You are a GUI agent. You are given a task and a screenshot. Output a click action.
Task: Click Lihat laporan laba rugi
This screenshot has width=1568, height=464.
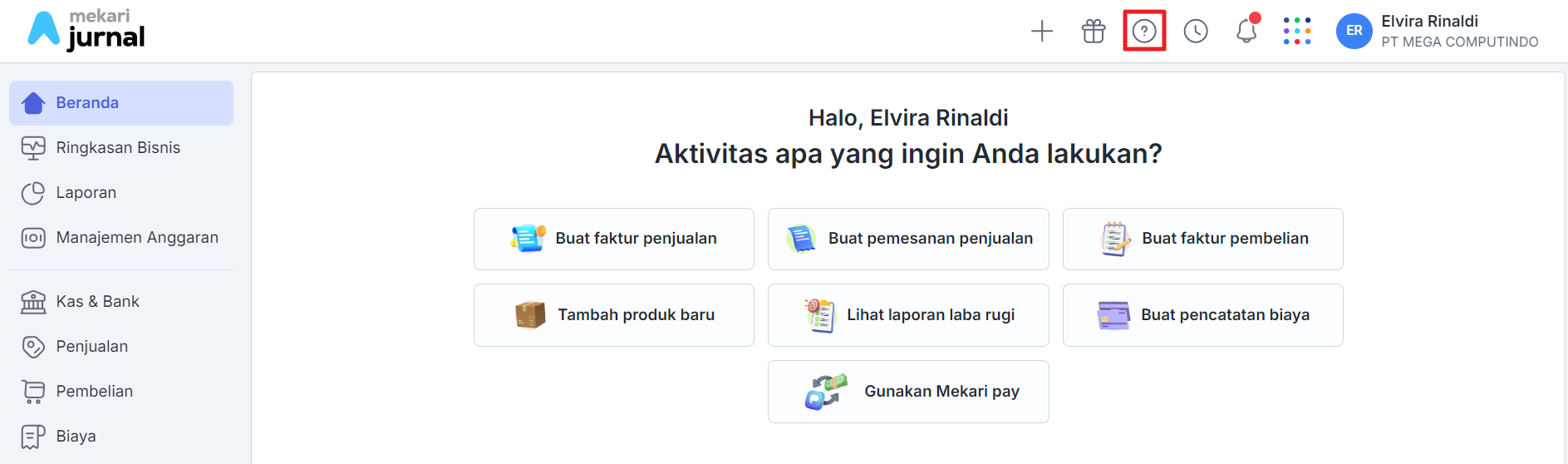pos(908,315)
